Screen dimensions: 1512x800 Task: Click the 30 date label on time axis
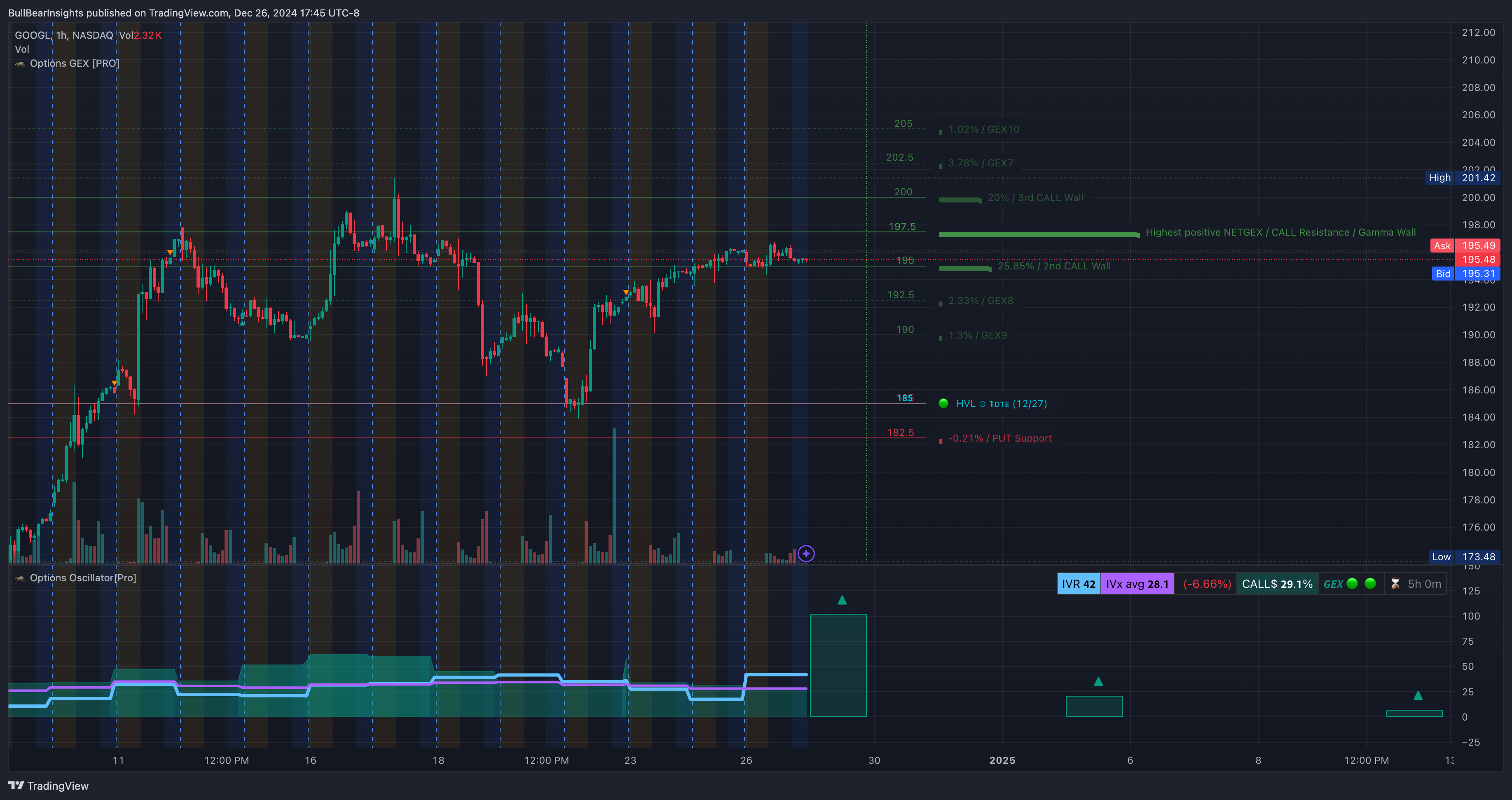[x=874, y=760]
